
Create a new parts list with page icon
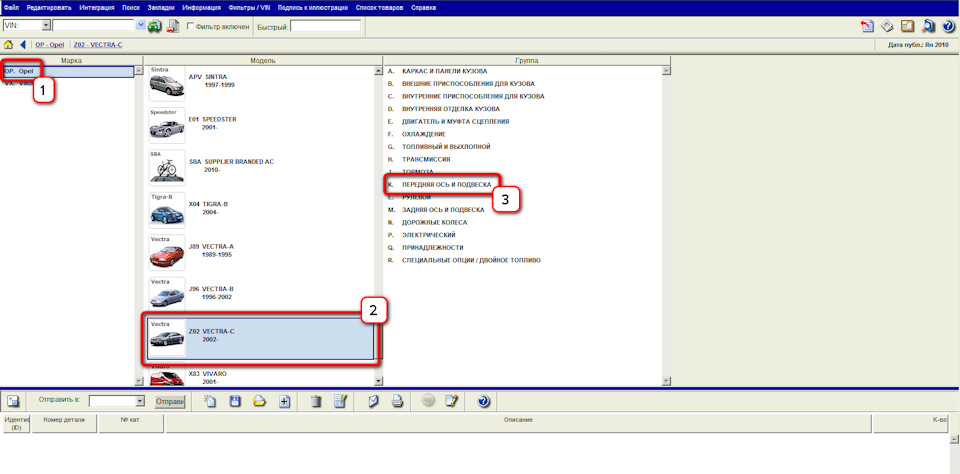210,402
